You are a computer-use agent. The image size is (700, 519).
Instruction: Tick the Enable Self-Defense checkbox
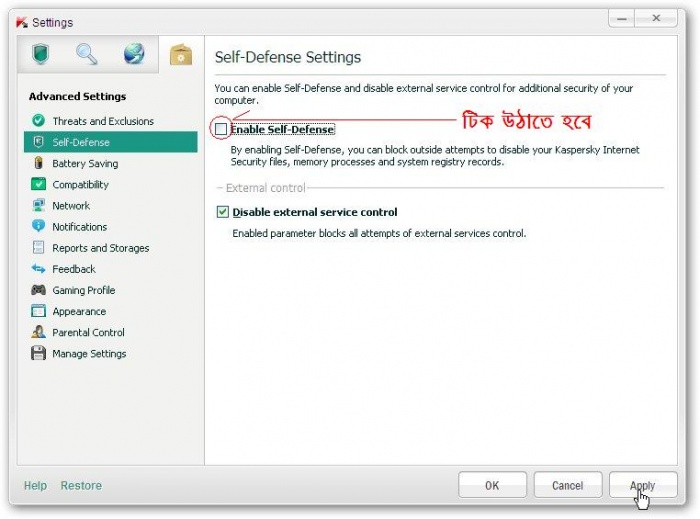tap(221, 129)
